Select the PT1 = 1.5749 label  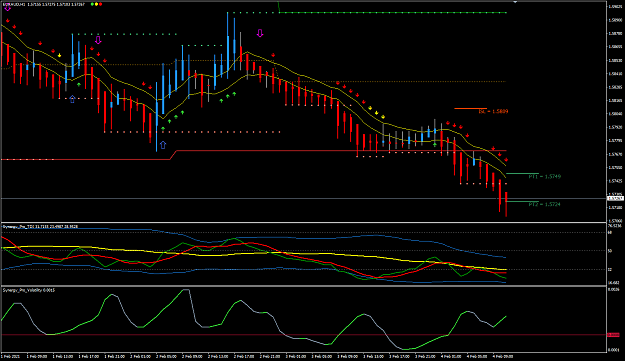544,176
